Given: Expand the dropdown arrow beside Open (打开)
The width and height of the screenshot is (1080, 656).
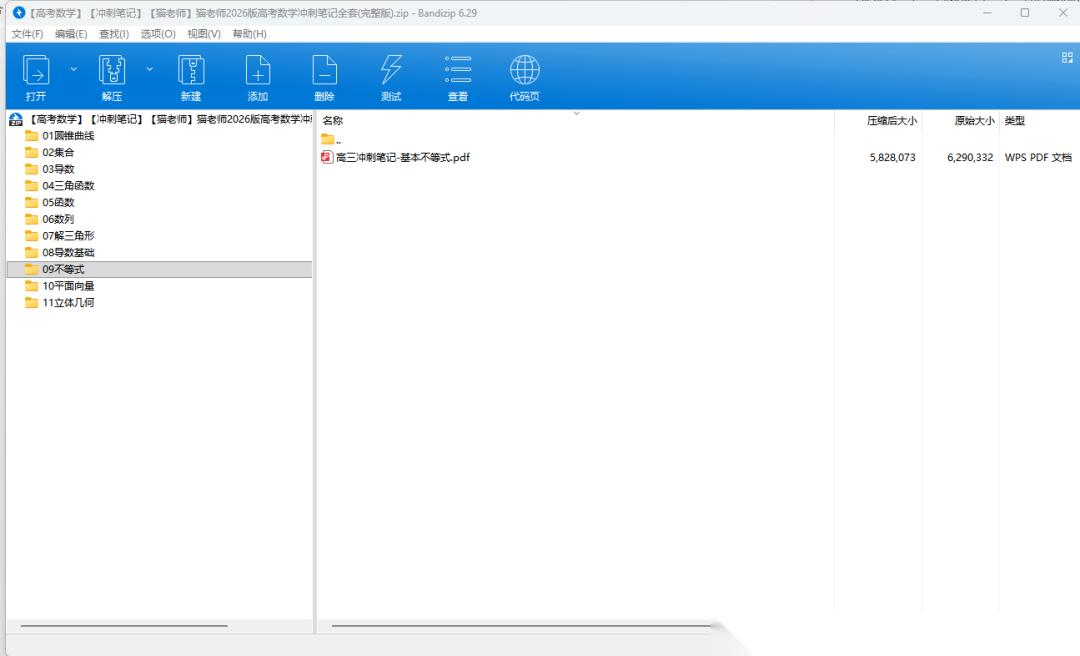Looking at the screenshot, I should pyautogui.click(x=73, y=69).
